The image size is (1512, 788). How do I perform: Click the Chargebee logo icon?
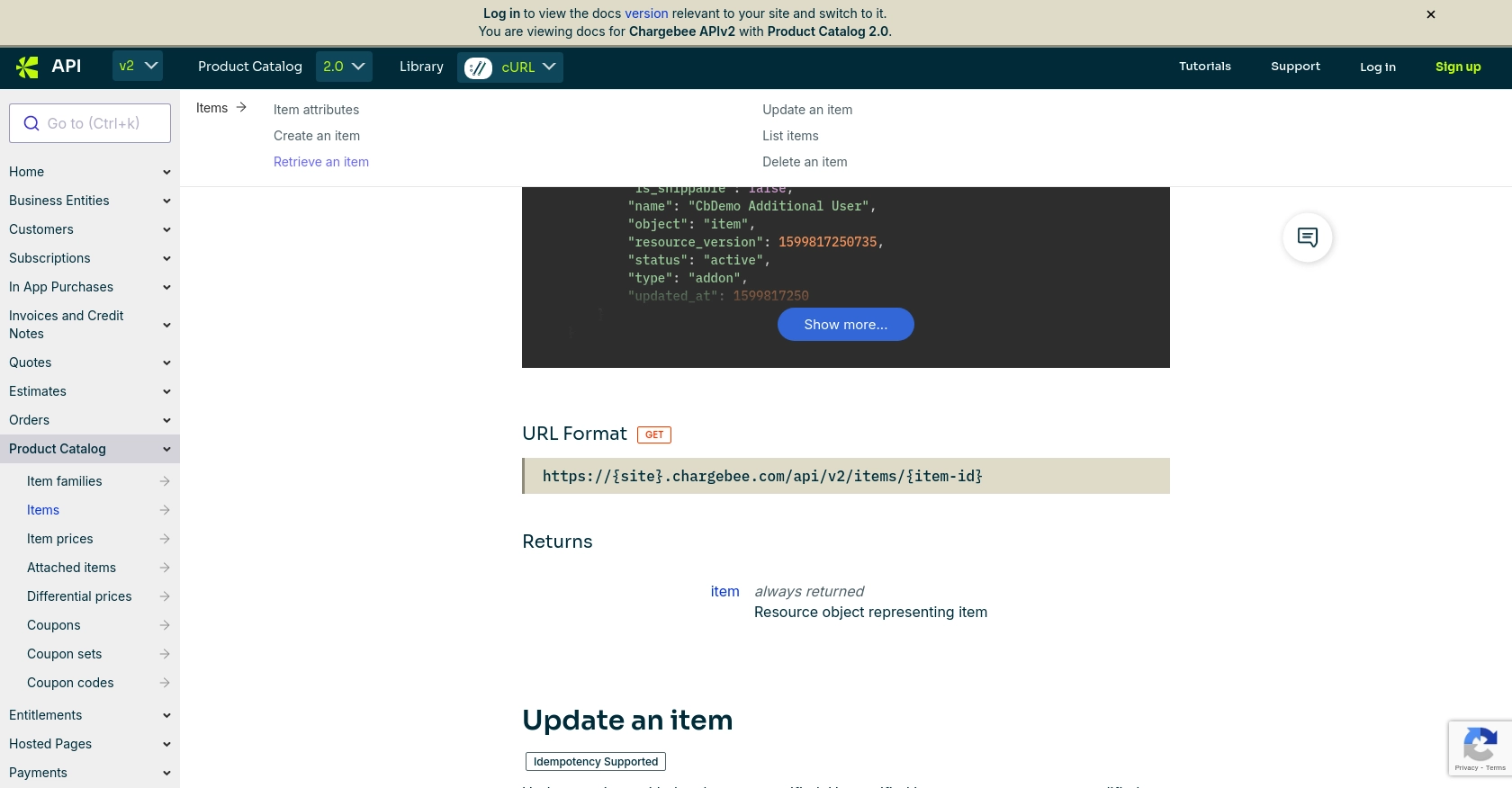pos(27,67)
